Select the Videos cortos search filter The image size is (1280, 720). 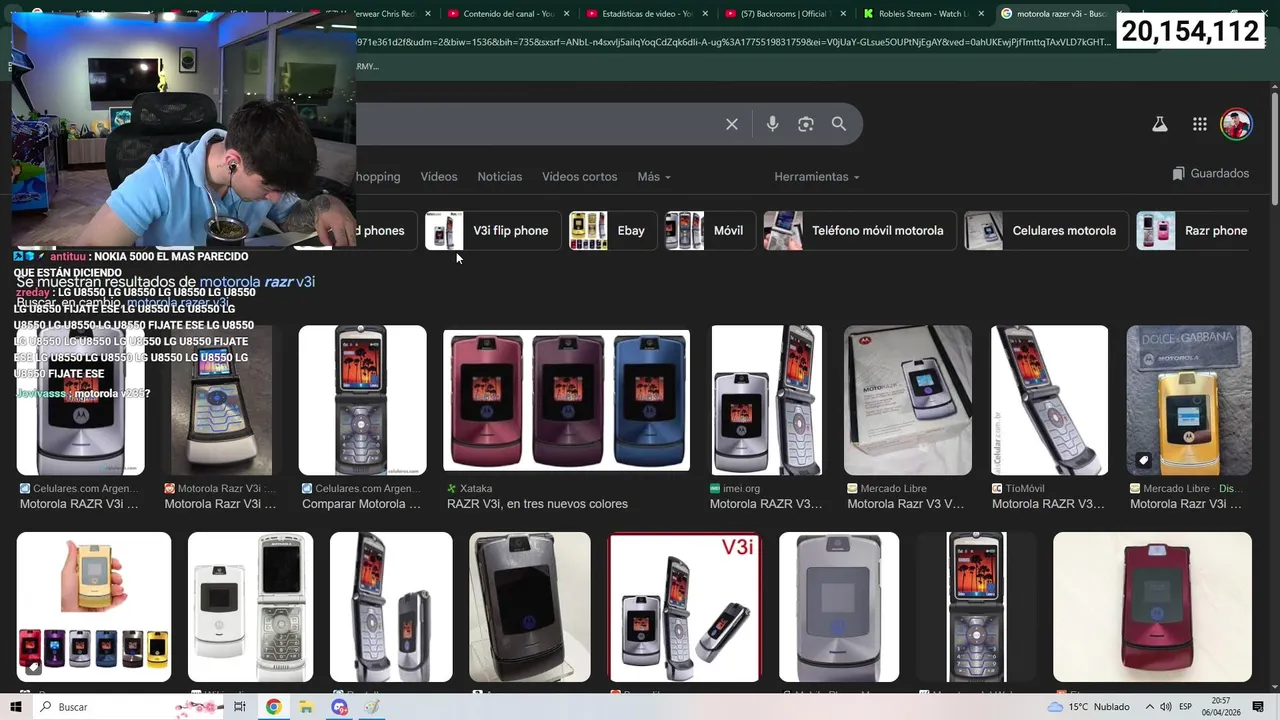click(579, 176)
